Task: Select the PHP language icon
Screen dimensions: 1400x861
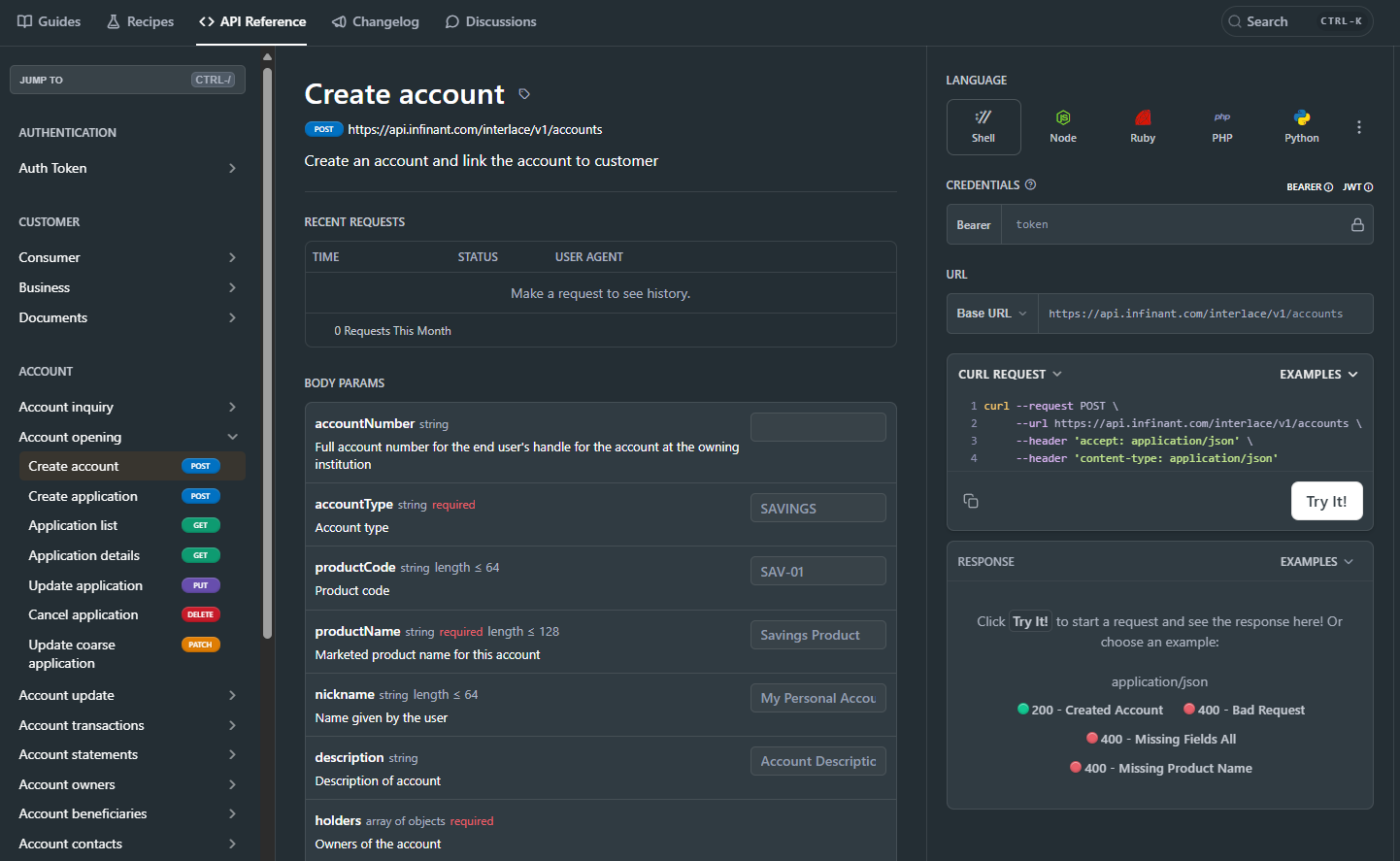Action: click(1222, 127)
